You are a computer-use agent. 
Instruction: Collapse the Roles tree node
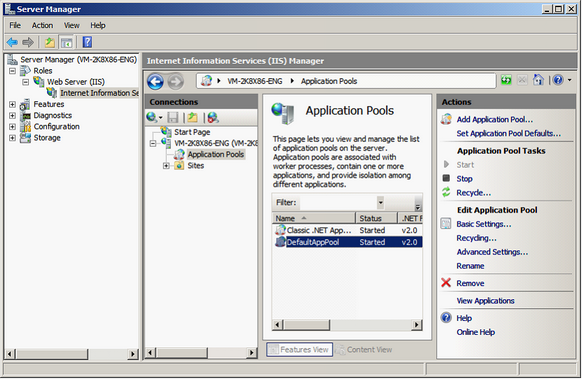pyautogui.click(x=13, y=71)
